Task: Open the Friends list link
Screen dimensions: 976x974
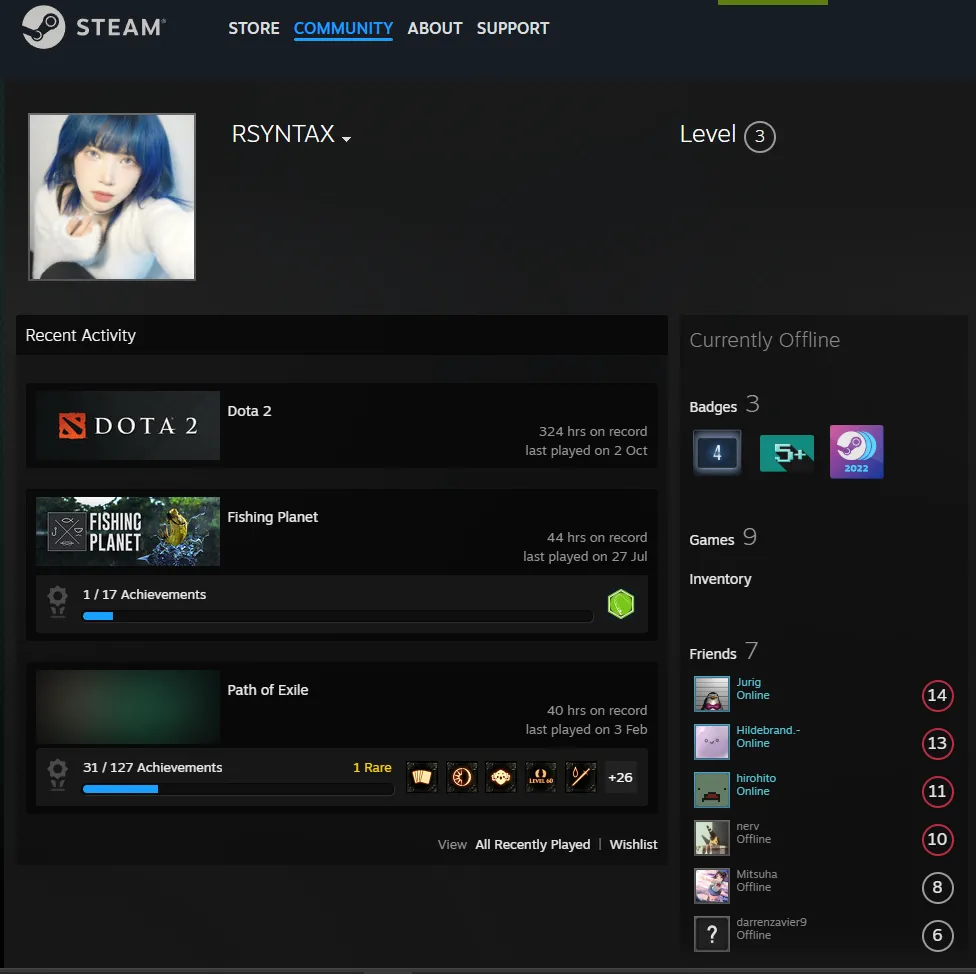Action: click(x=713, y=653)
